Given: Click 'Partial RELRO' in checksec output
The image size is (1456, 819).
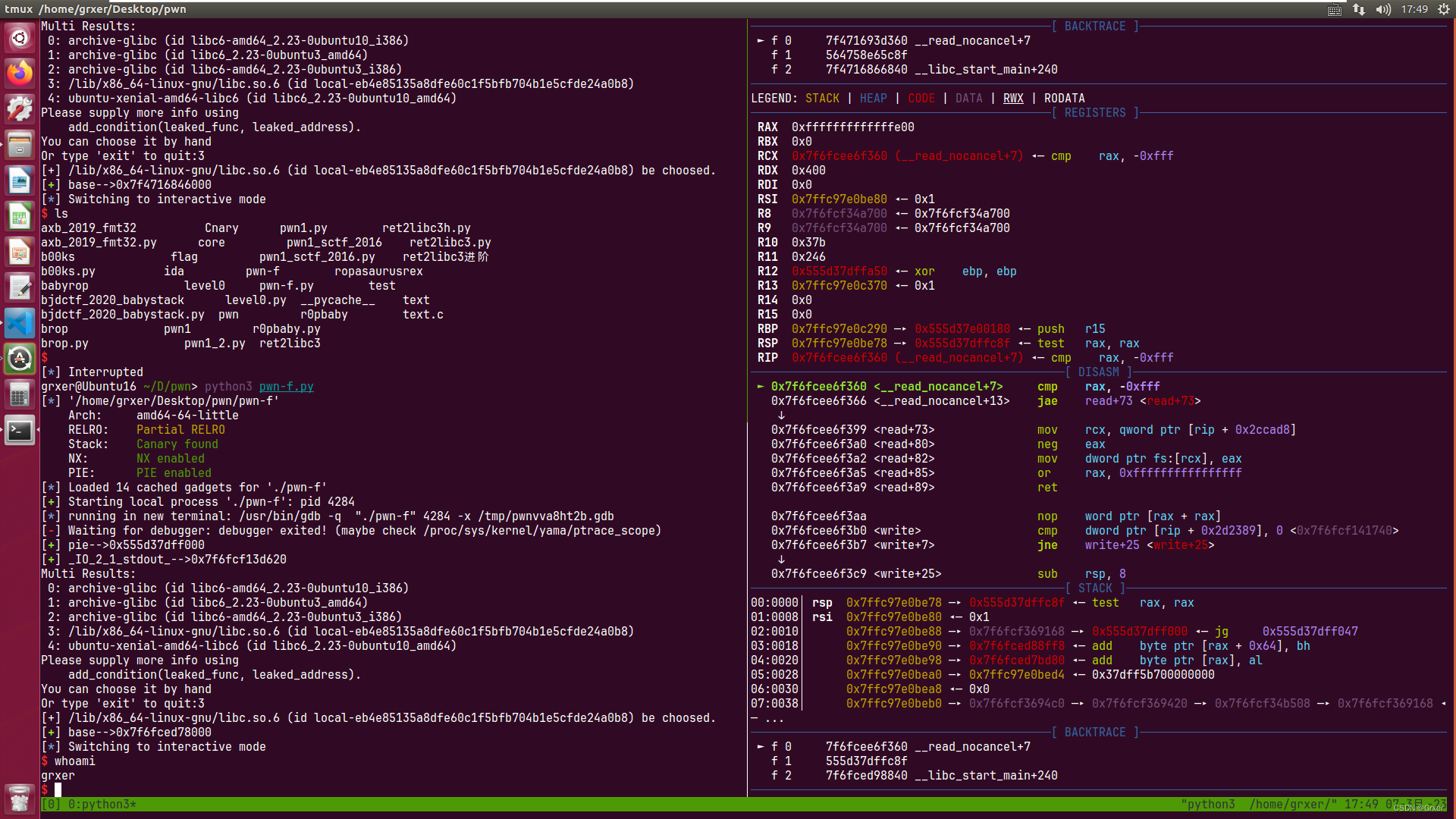Looking at the screenshot, I should [180, 429].
